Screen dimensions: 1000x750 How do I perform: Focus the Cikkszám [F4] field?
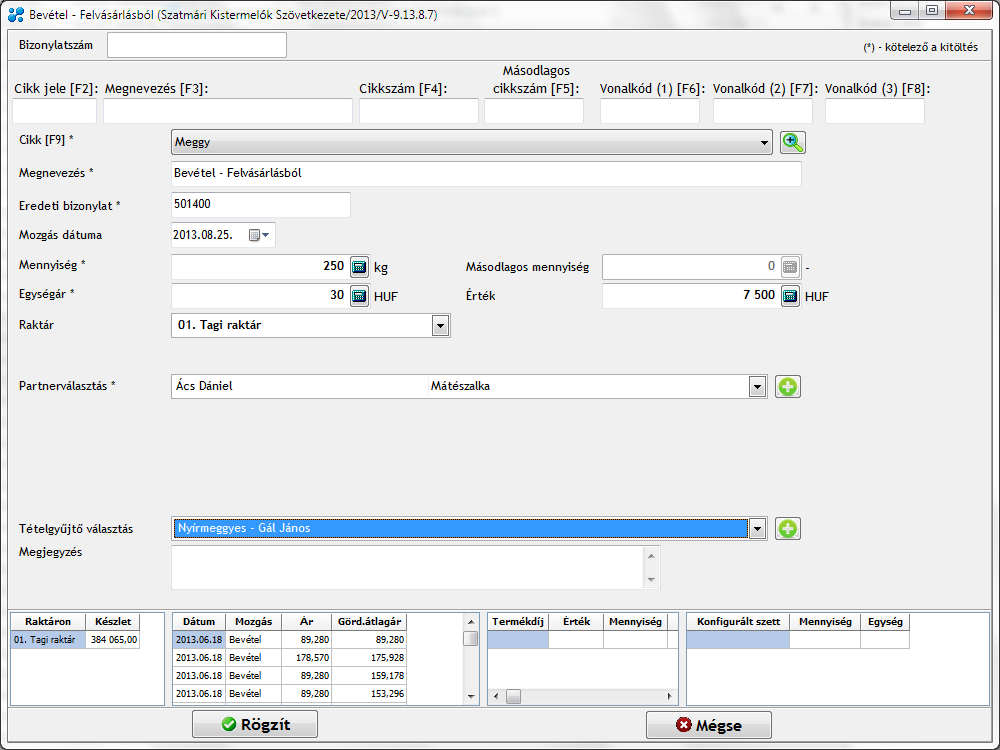click(x=418, y=111)
